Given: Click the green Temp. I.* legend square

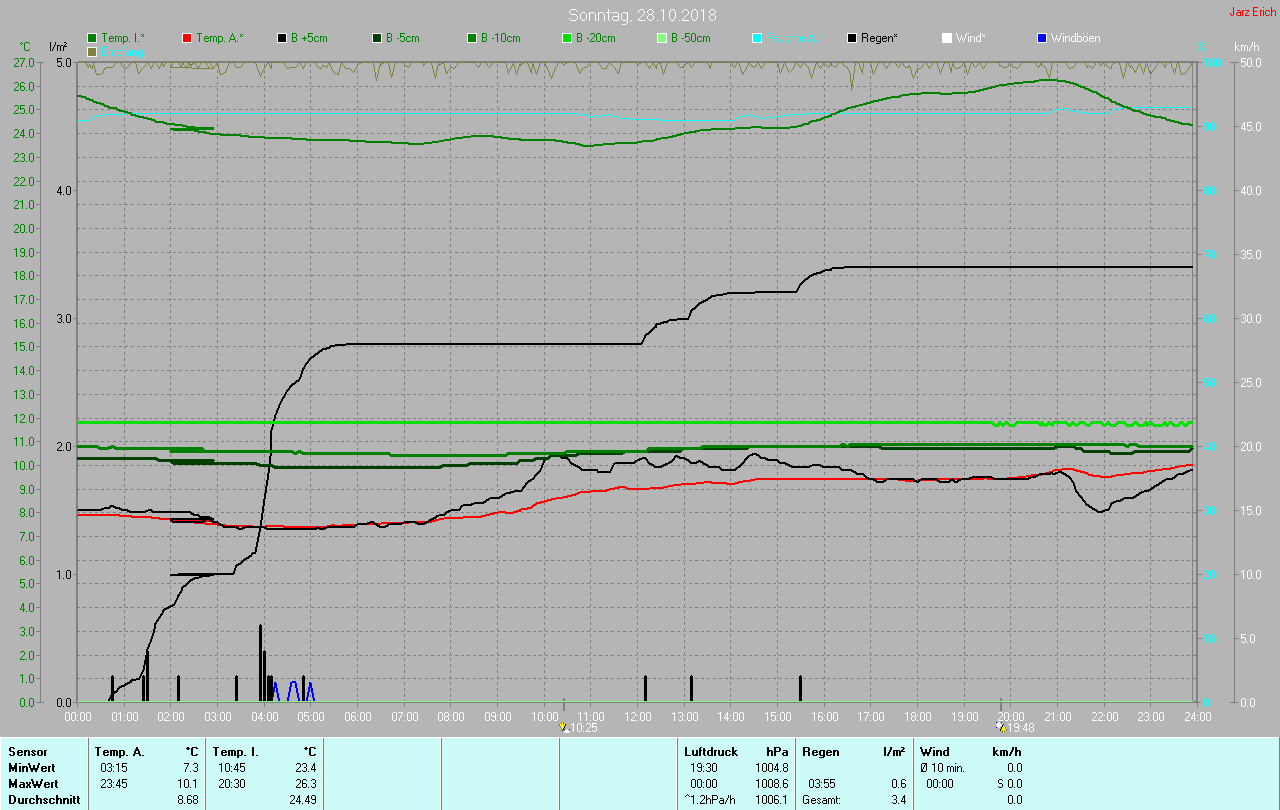Looking at the screenshot, I should coord(92,38).
